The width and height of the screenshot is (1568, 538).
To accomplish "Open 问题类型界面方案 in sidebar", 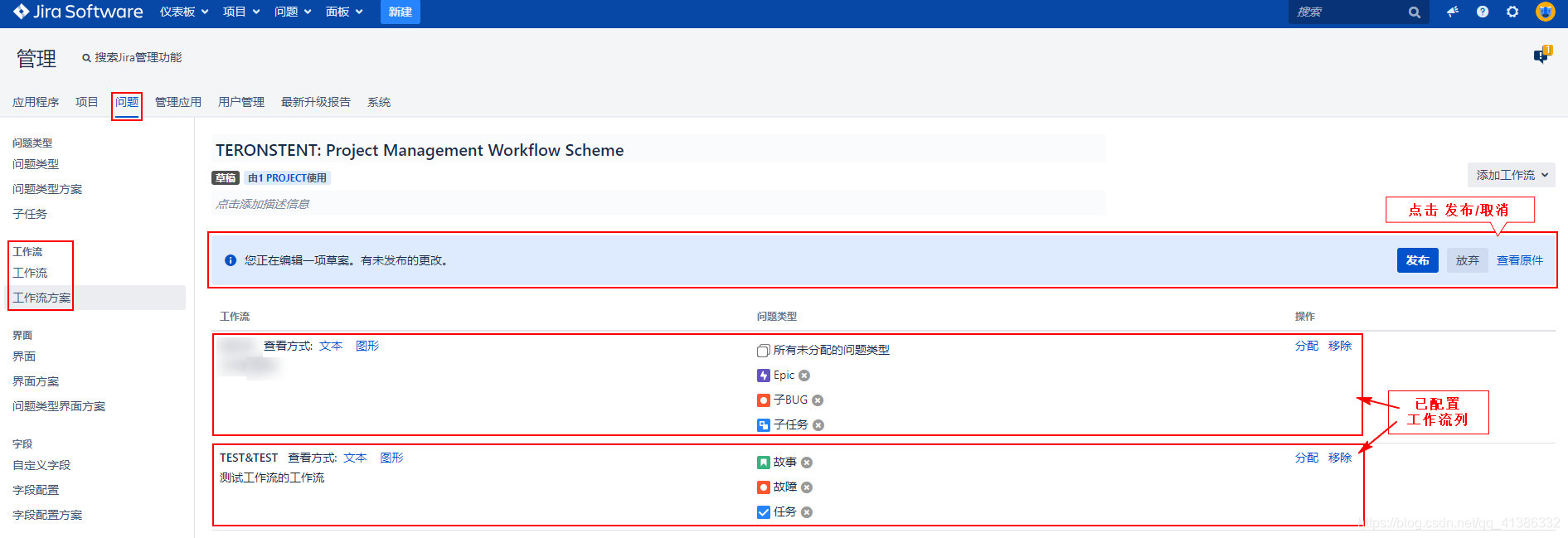I will tap(59, 406).
